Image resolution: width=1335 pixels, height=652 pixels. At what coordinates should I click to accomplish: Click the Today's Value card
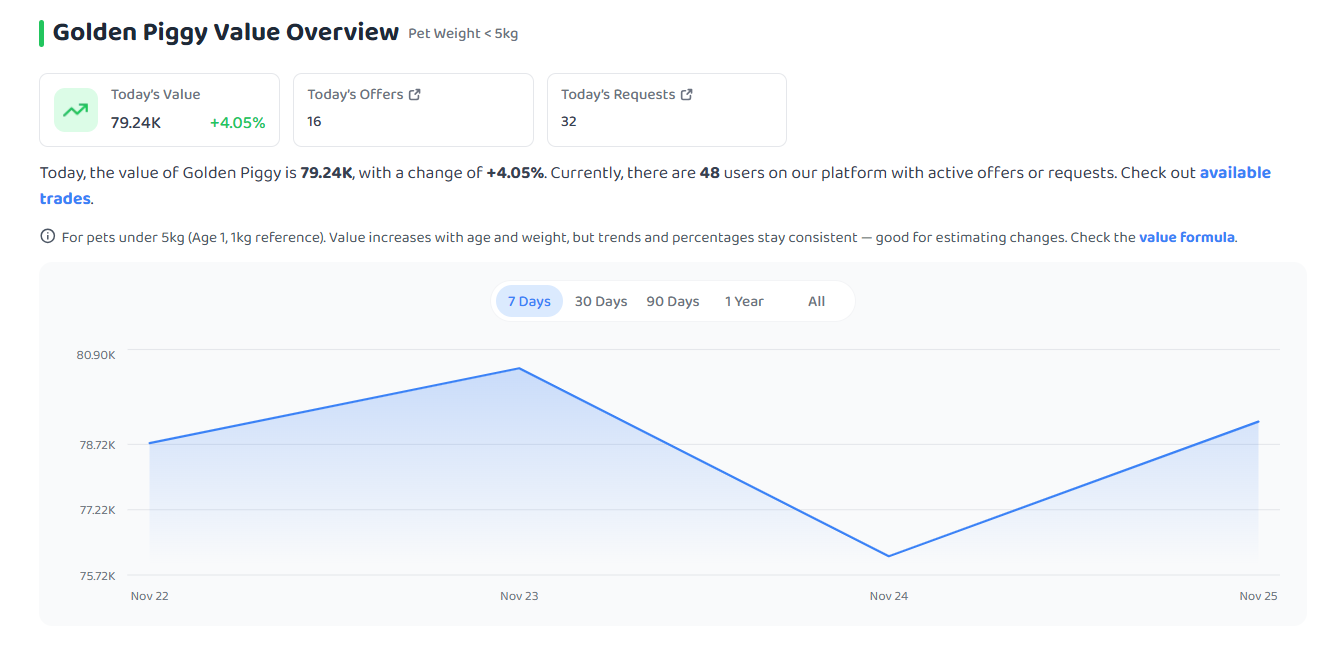pyautogui.click(x=160, y=110)
